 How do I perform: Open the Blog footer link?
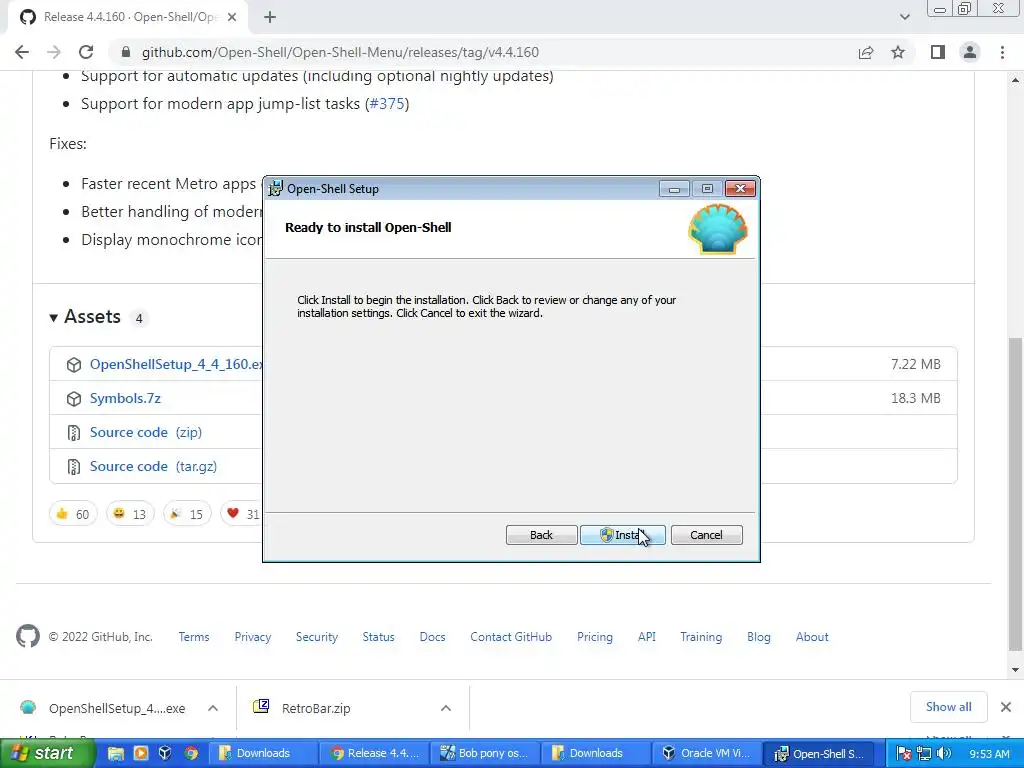coord(759,637)
